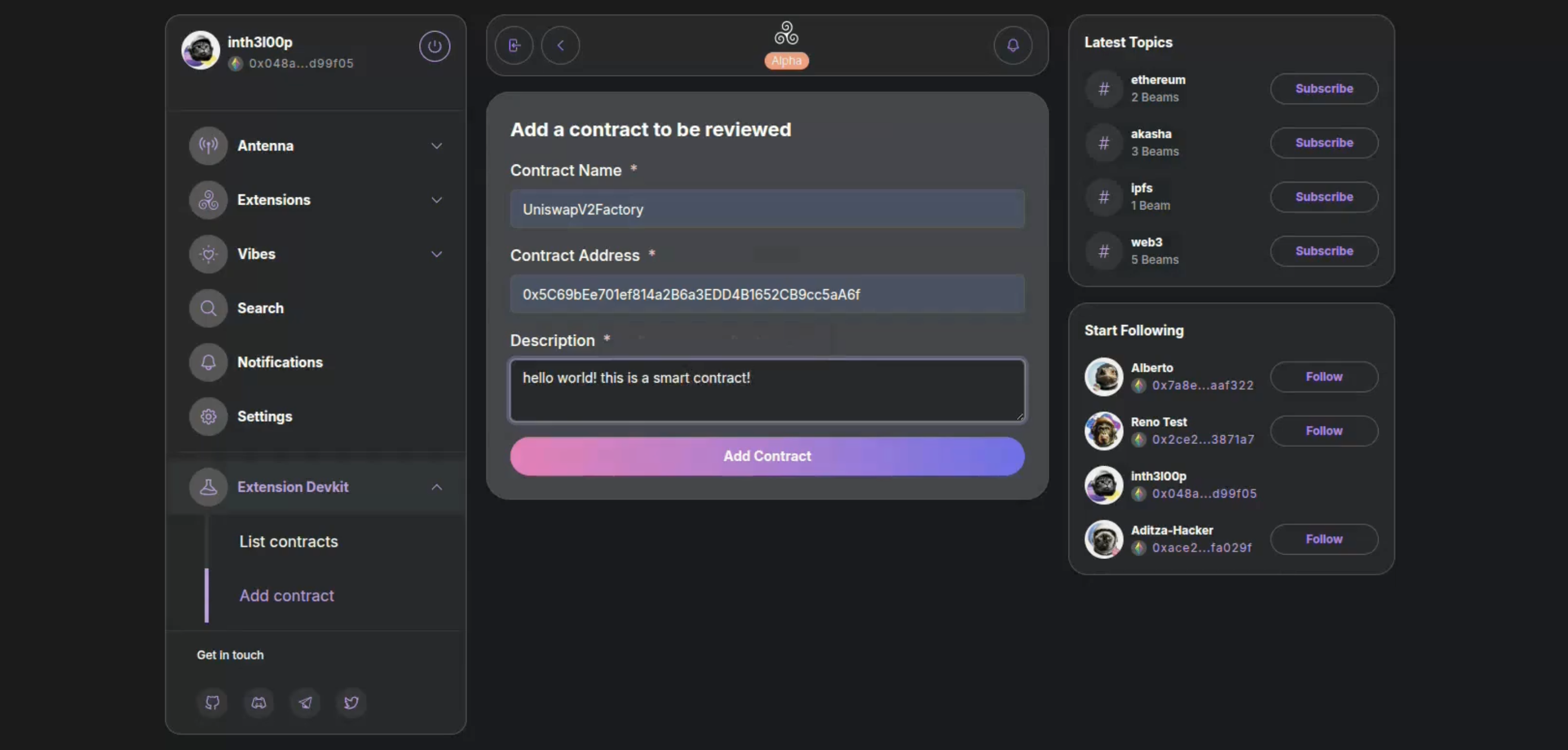Viewport: 1568px width, 750px height.
Task: Subscribe to the ethereum topic
Action: click(1324, 89)
